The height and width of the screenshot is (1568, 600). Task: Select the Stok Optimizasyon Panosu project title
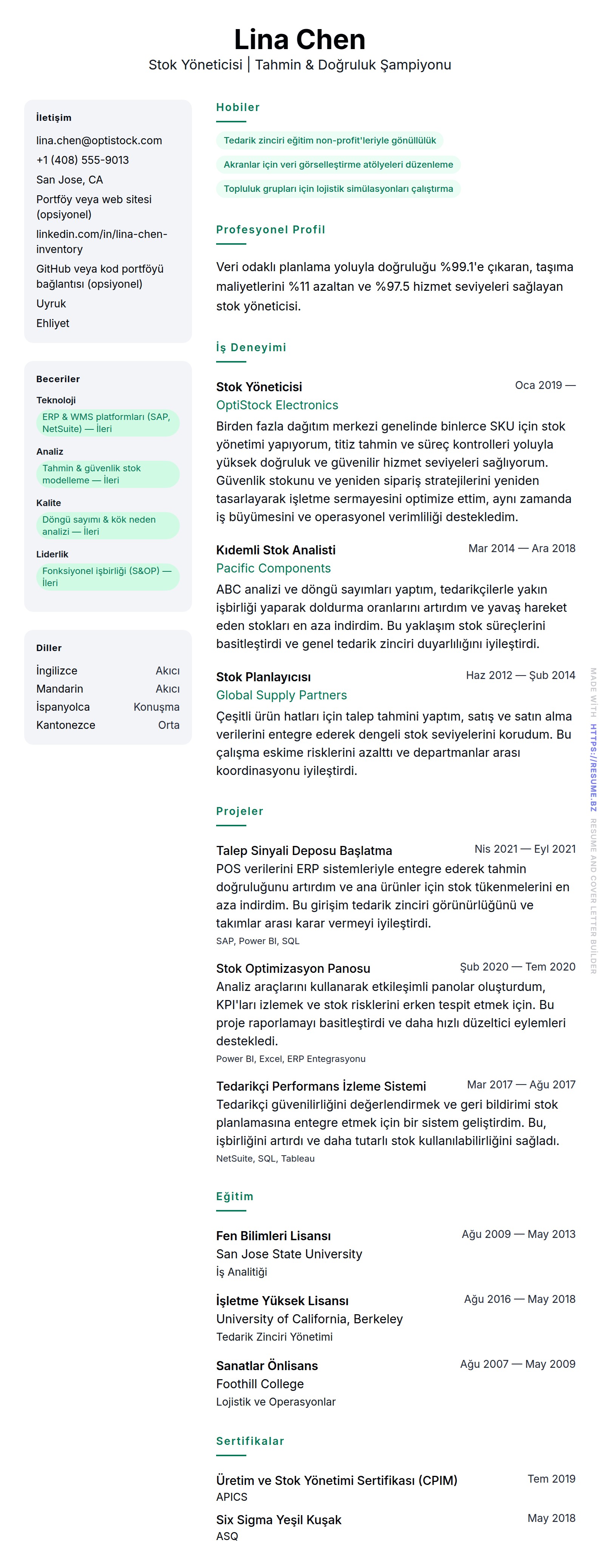[293, 968]
